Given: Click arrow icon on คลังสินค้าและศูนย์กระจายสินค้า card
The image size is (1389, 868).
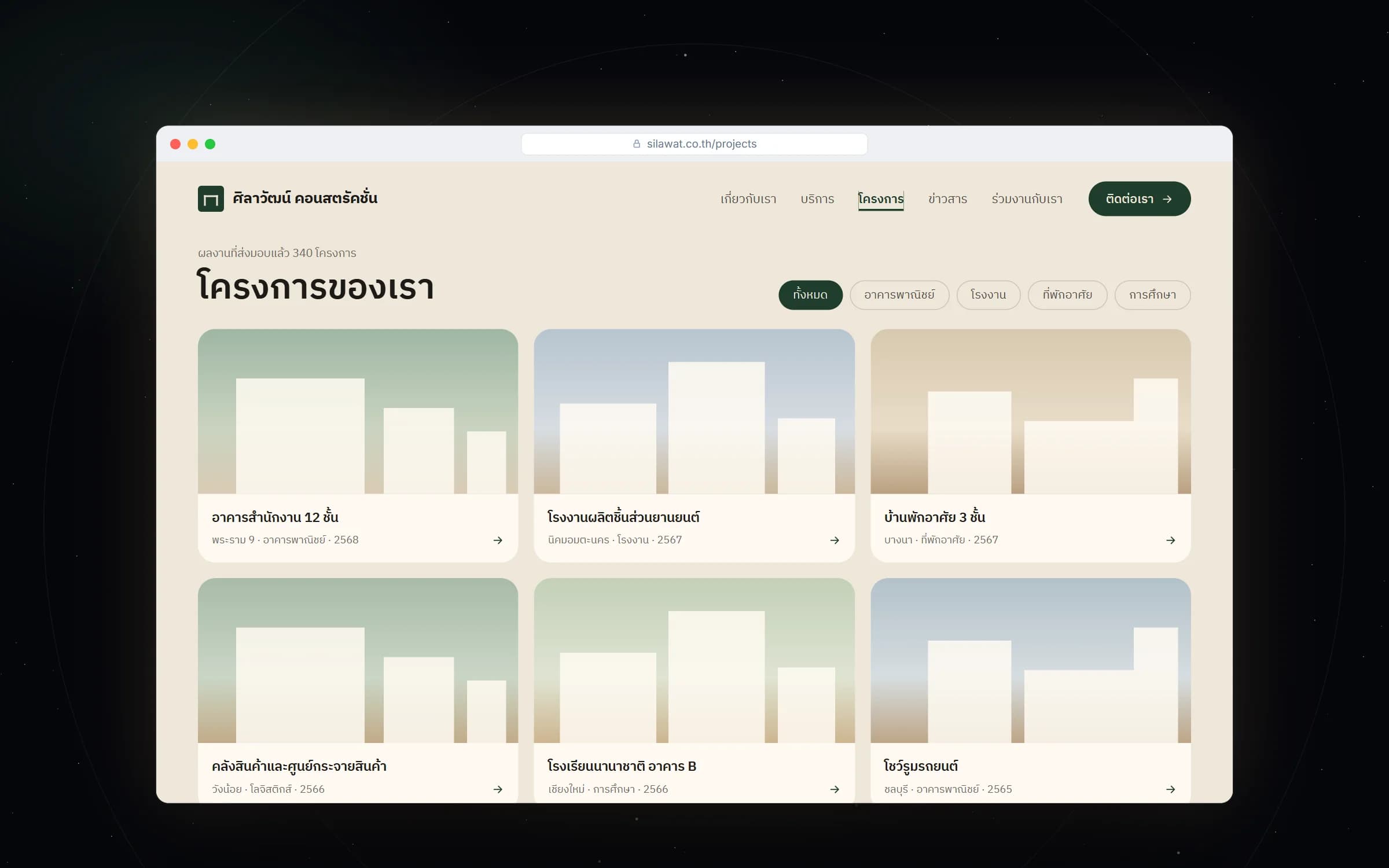Looking at the screenshot, I should [x=498, y=789].
